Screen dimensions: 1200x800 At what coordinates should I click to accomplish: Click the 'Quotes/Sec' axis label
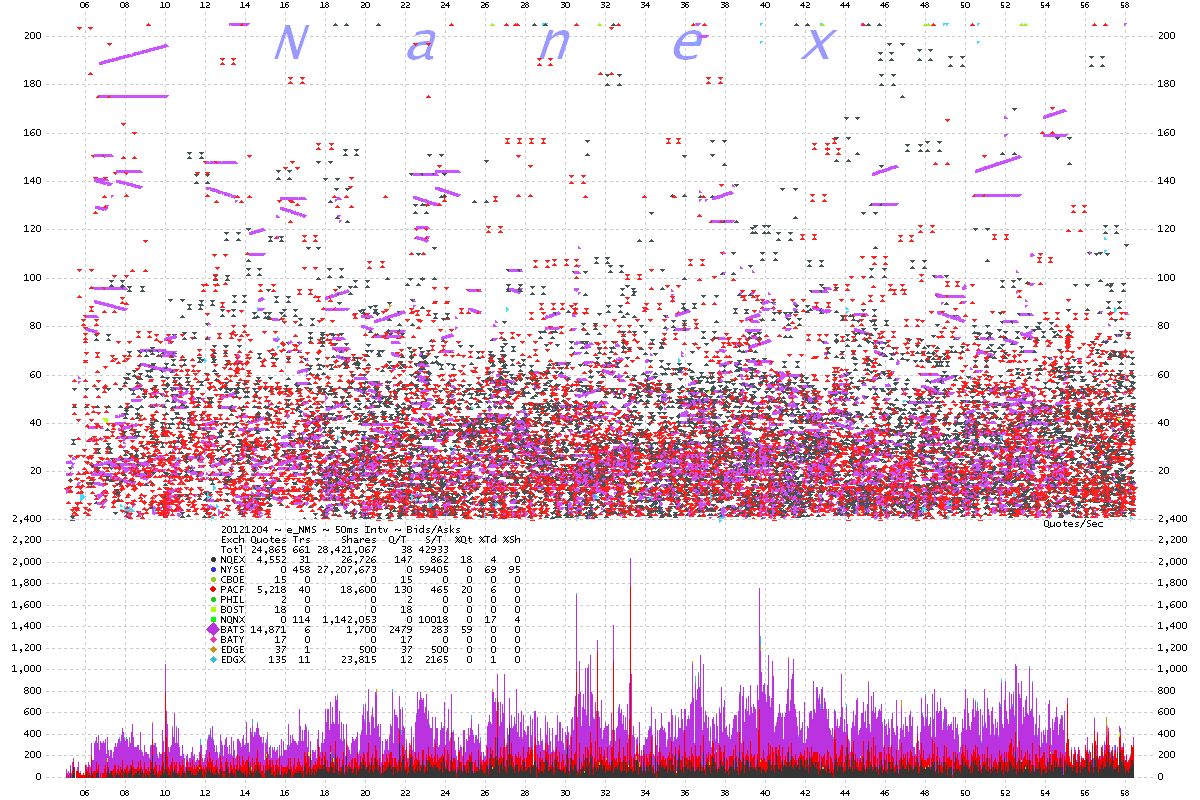click(x=1073, y=524)
